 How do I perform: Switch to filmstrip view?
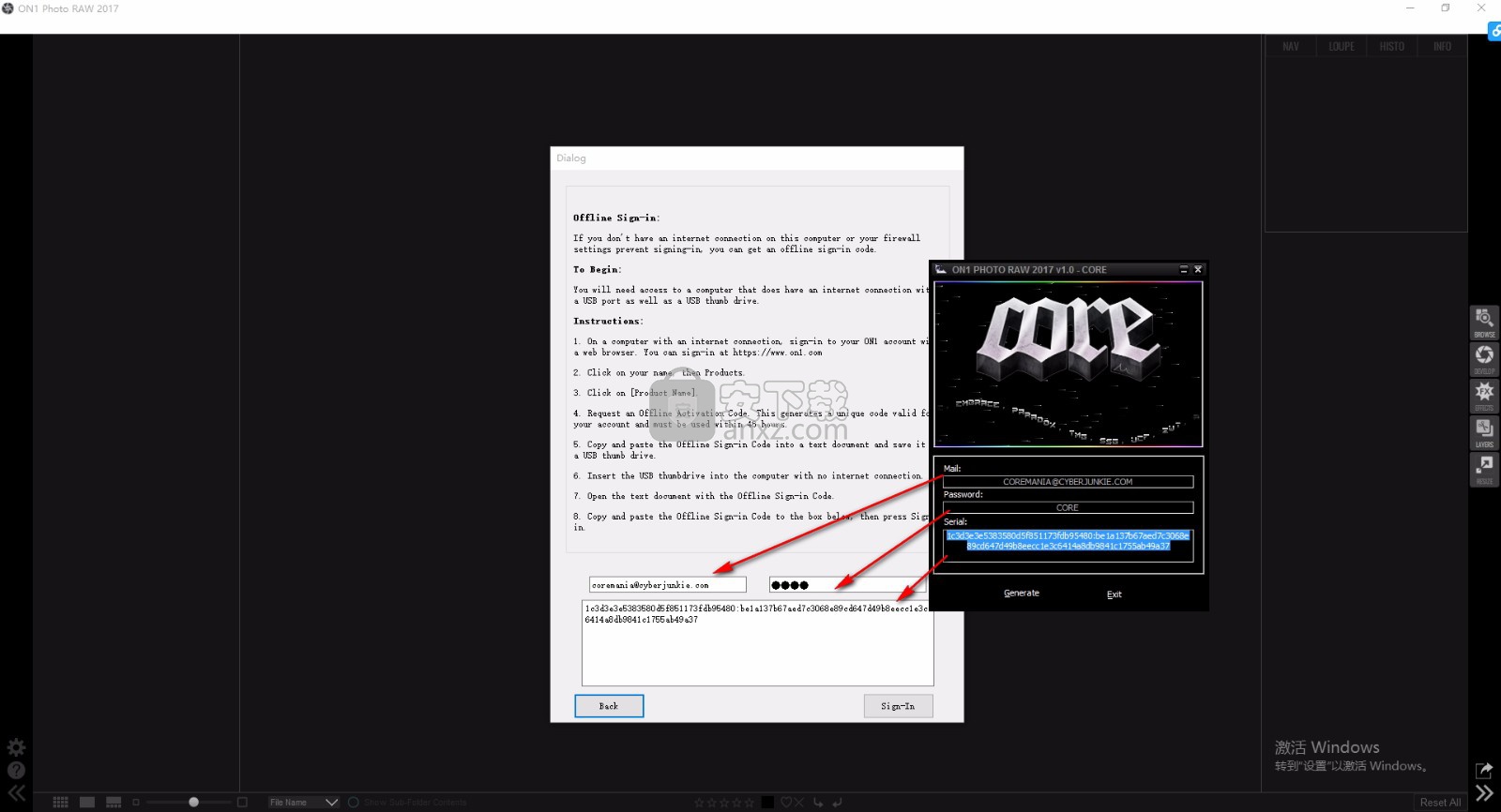point(114,802)
